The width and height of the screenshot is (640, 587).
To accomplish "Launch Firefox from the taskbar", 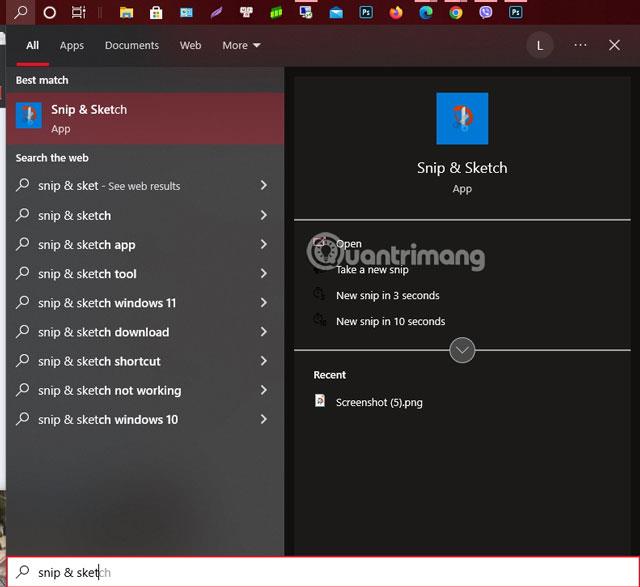I will (x=396, y=13).
